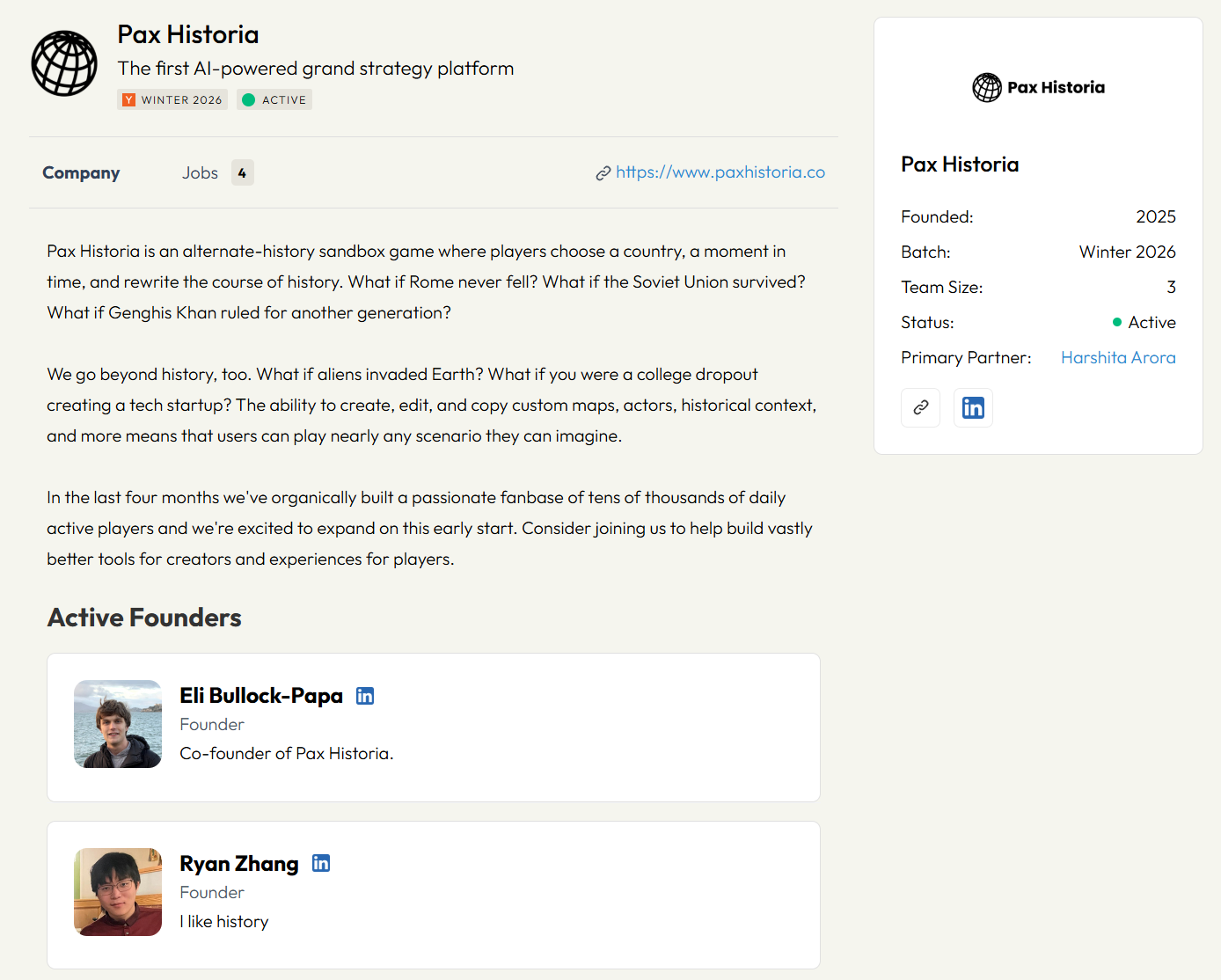Open Harshita Arora partner profile link
The image size is (1221, 980).
click(1117, 358)
